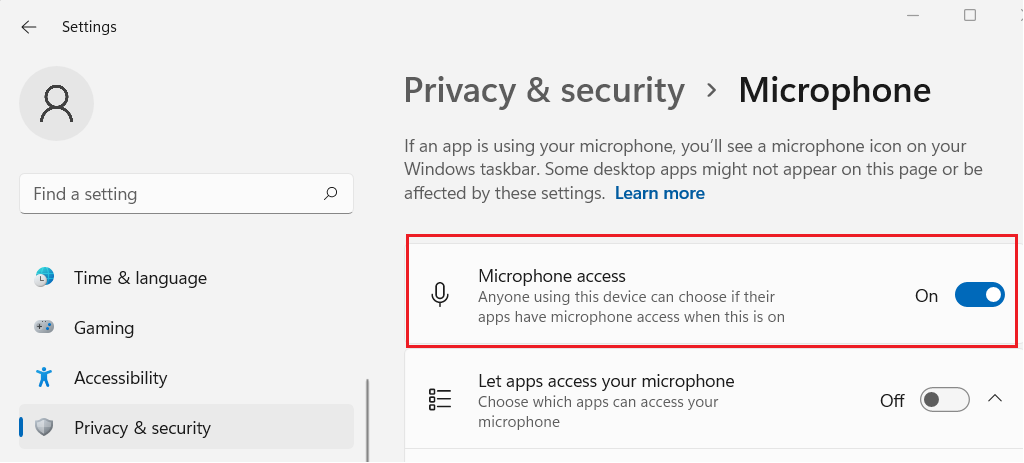This screenshot has height=463, width=1024.
Task: Click the search magnifier icon
Action: [x=330, y=193]
